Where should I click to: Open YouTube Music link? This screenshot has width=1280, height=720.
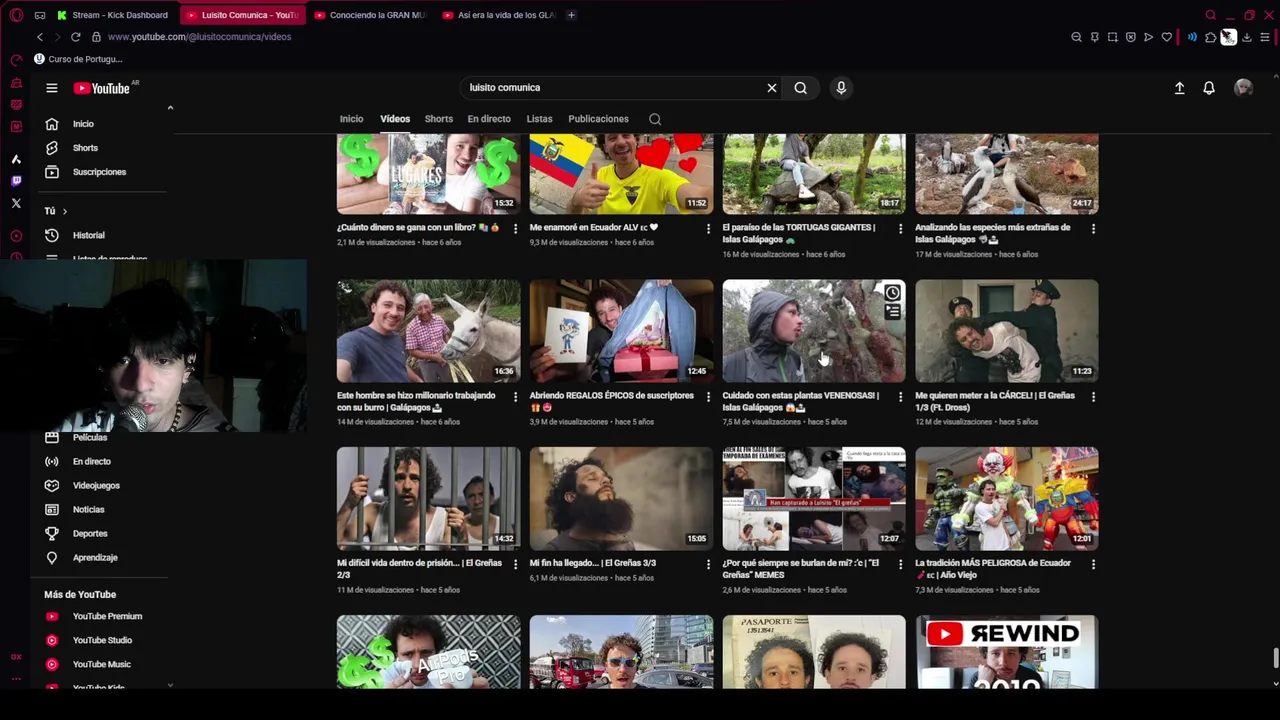100,664
